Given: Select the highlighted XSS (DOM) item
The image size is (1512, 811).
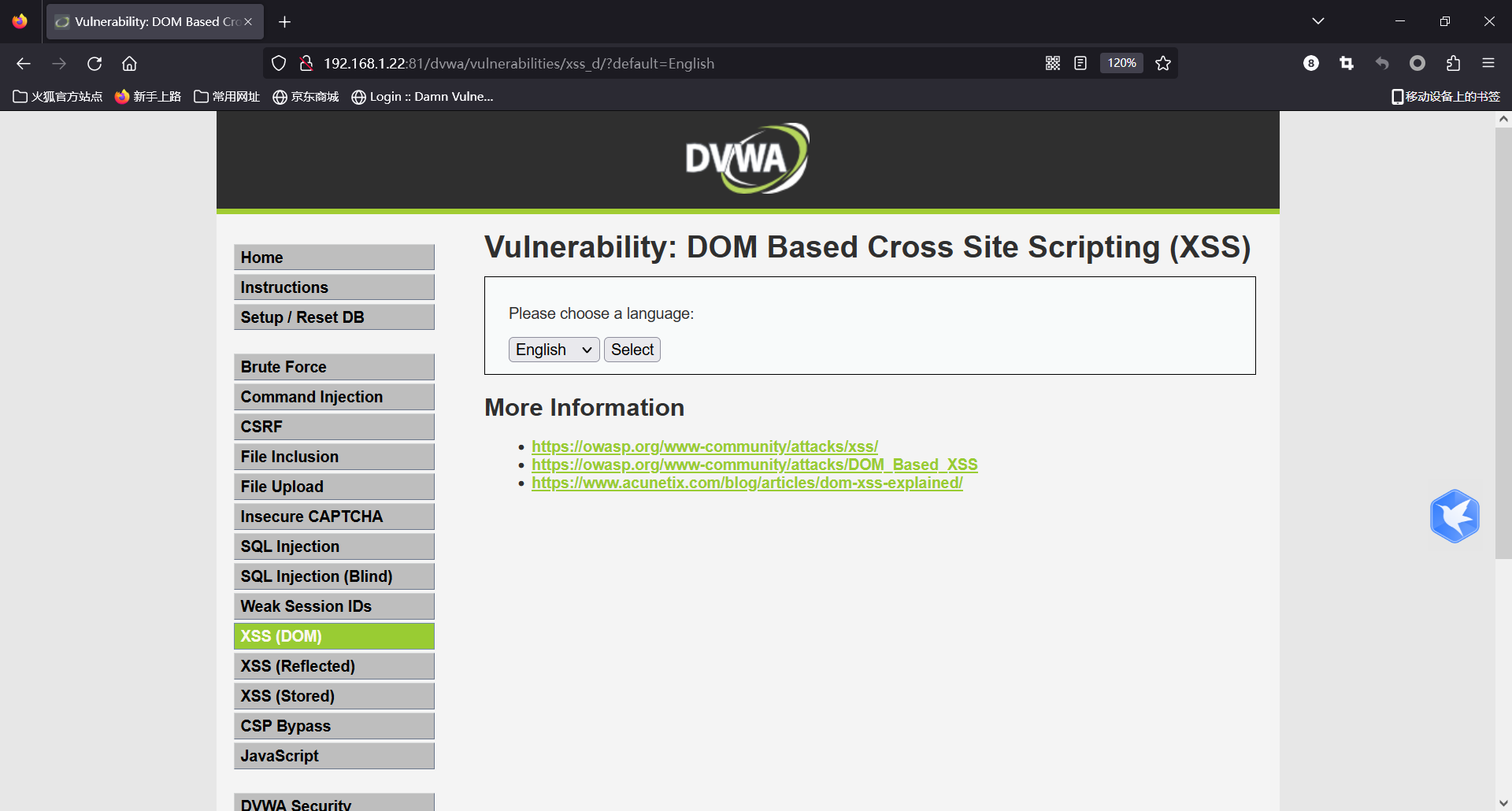Looking at the screenshot, I should tap(334, 636).
